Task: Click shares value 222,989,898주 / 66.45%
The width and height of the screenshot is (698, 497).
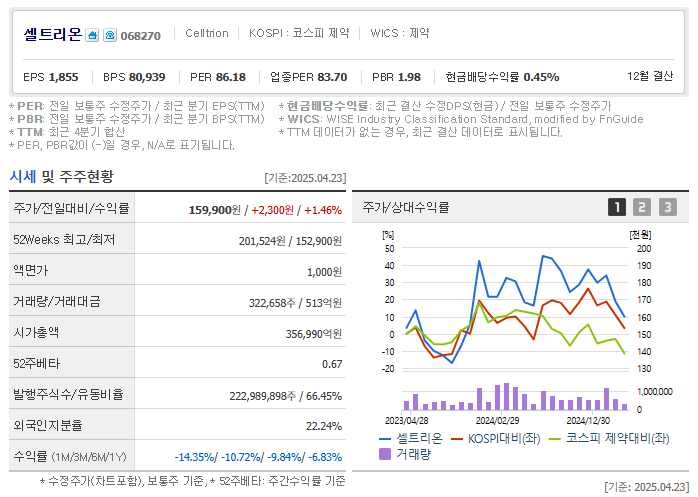Action: 285,396
